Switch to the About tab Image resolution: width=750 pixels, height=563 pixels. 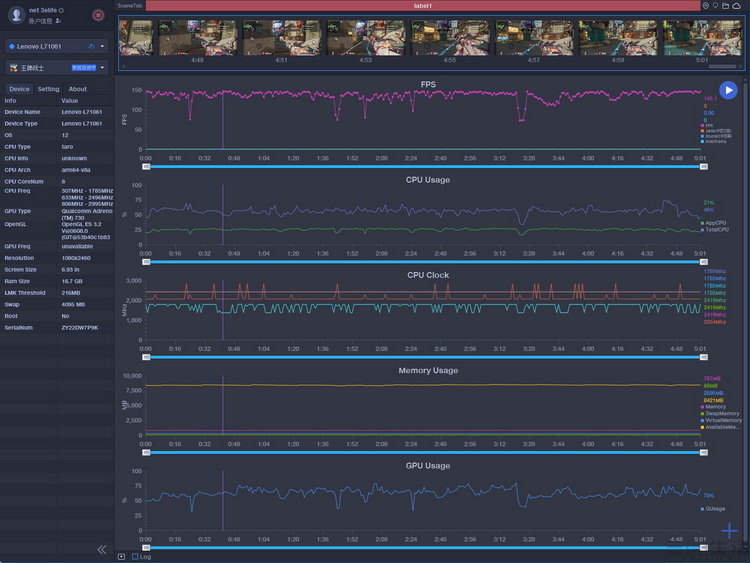click(x=77, y=89)
